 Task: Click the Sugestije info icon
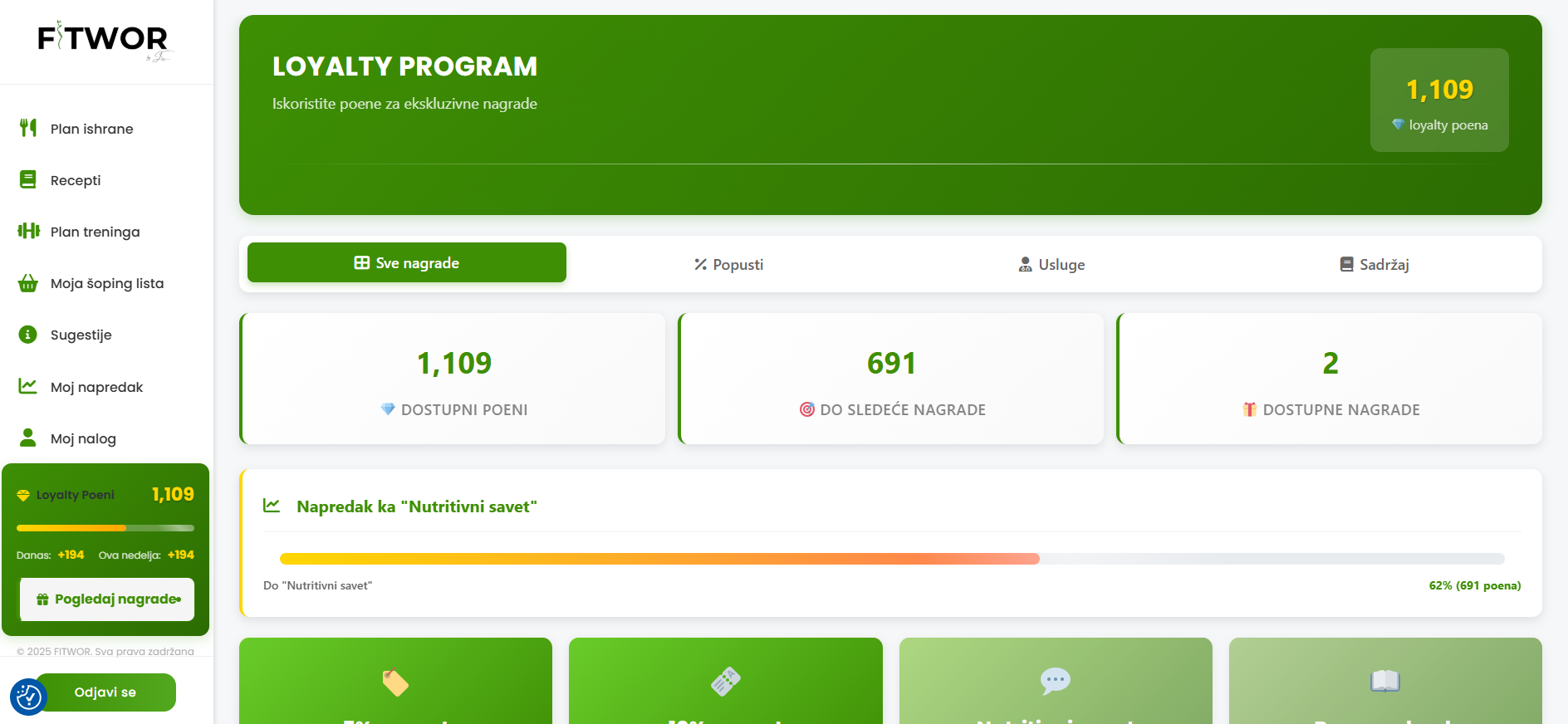coord(28,335)
